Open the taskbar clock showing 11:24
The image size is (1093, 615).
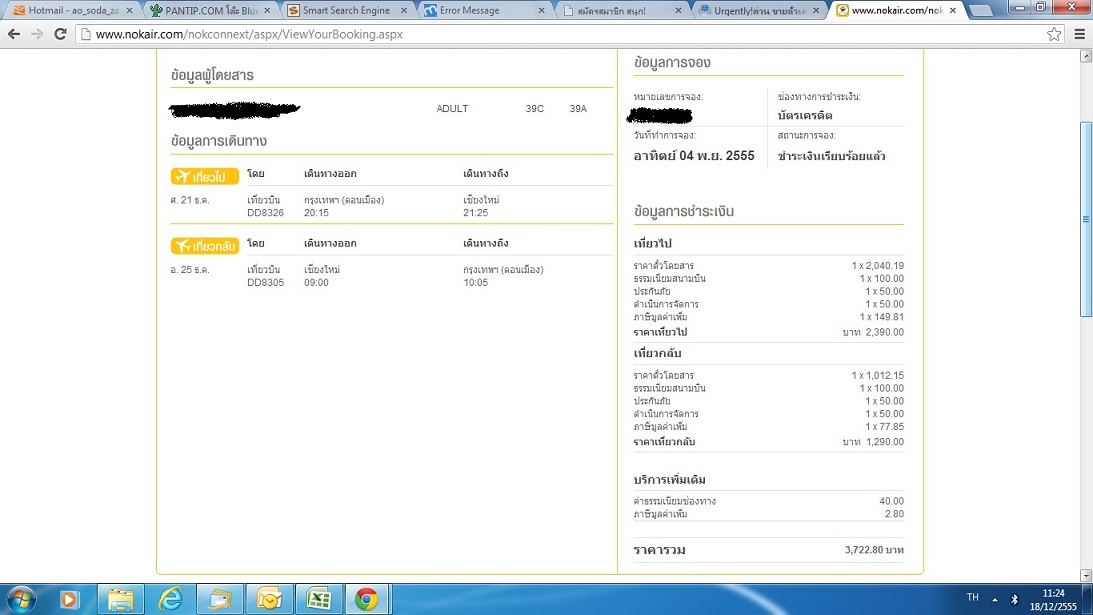pyautogui.click(x=1053, y=600)
